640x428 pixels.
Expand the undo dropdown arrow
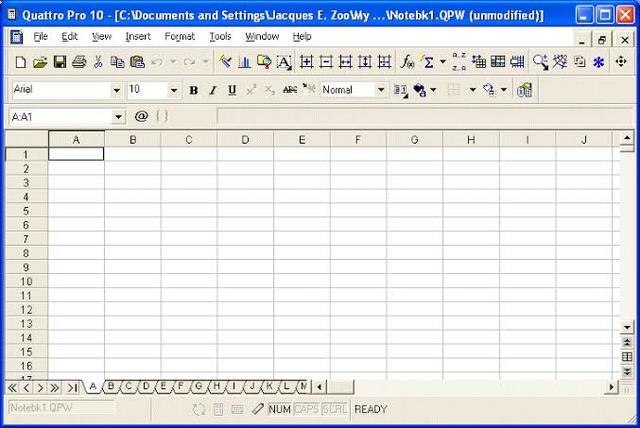coord(173,62)
